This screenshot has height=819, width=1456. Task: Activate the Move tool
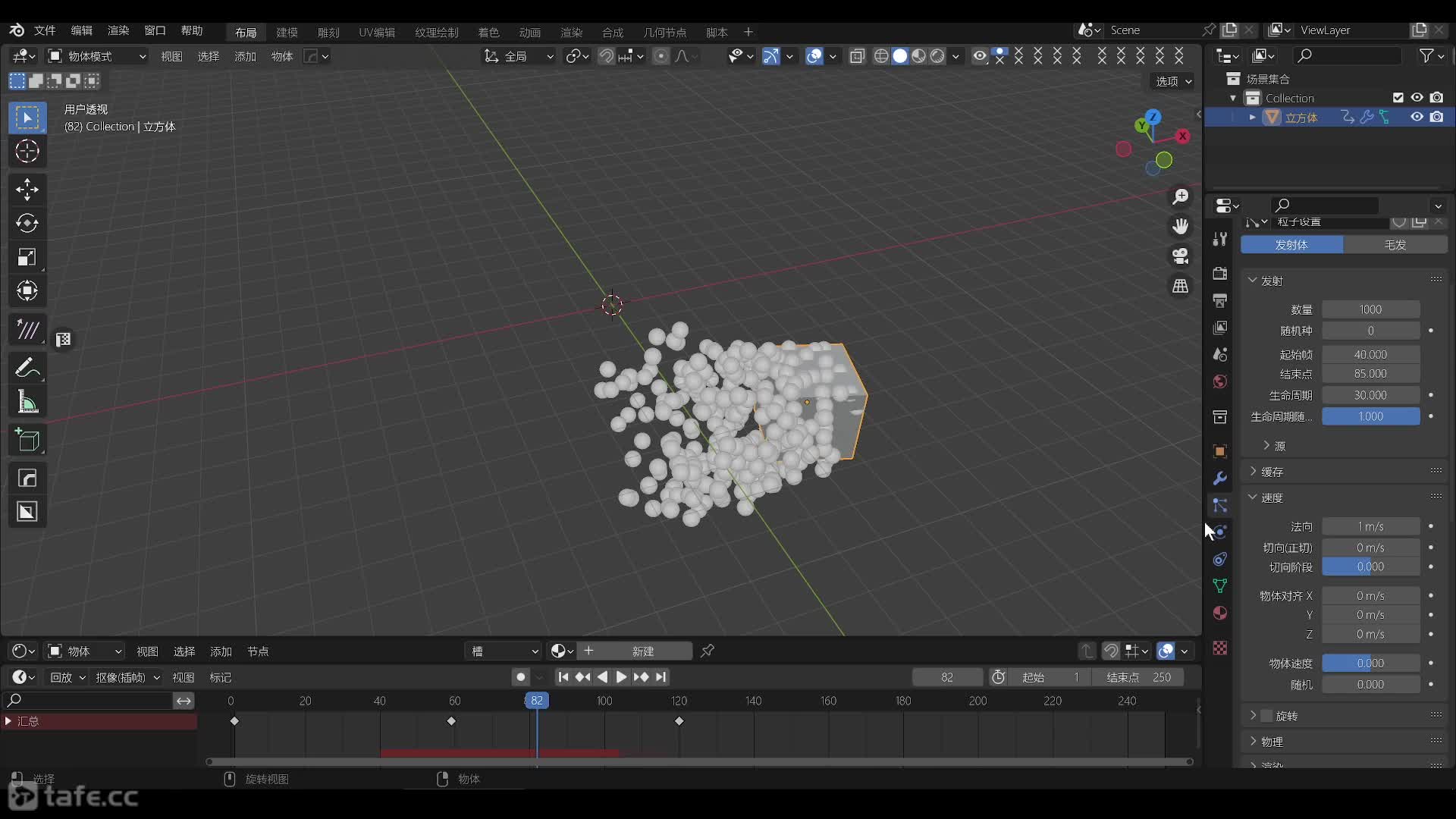(x=27, y=189)
